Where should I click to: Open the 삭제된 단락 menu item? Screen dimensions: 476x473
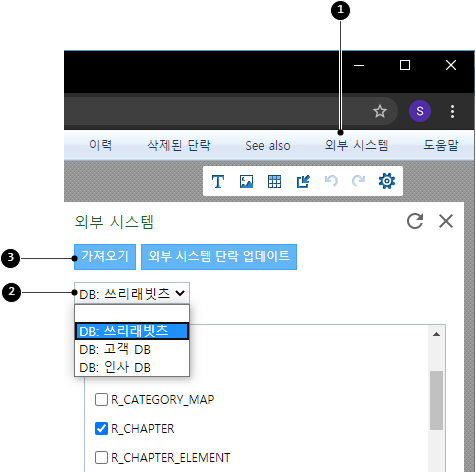179,145
